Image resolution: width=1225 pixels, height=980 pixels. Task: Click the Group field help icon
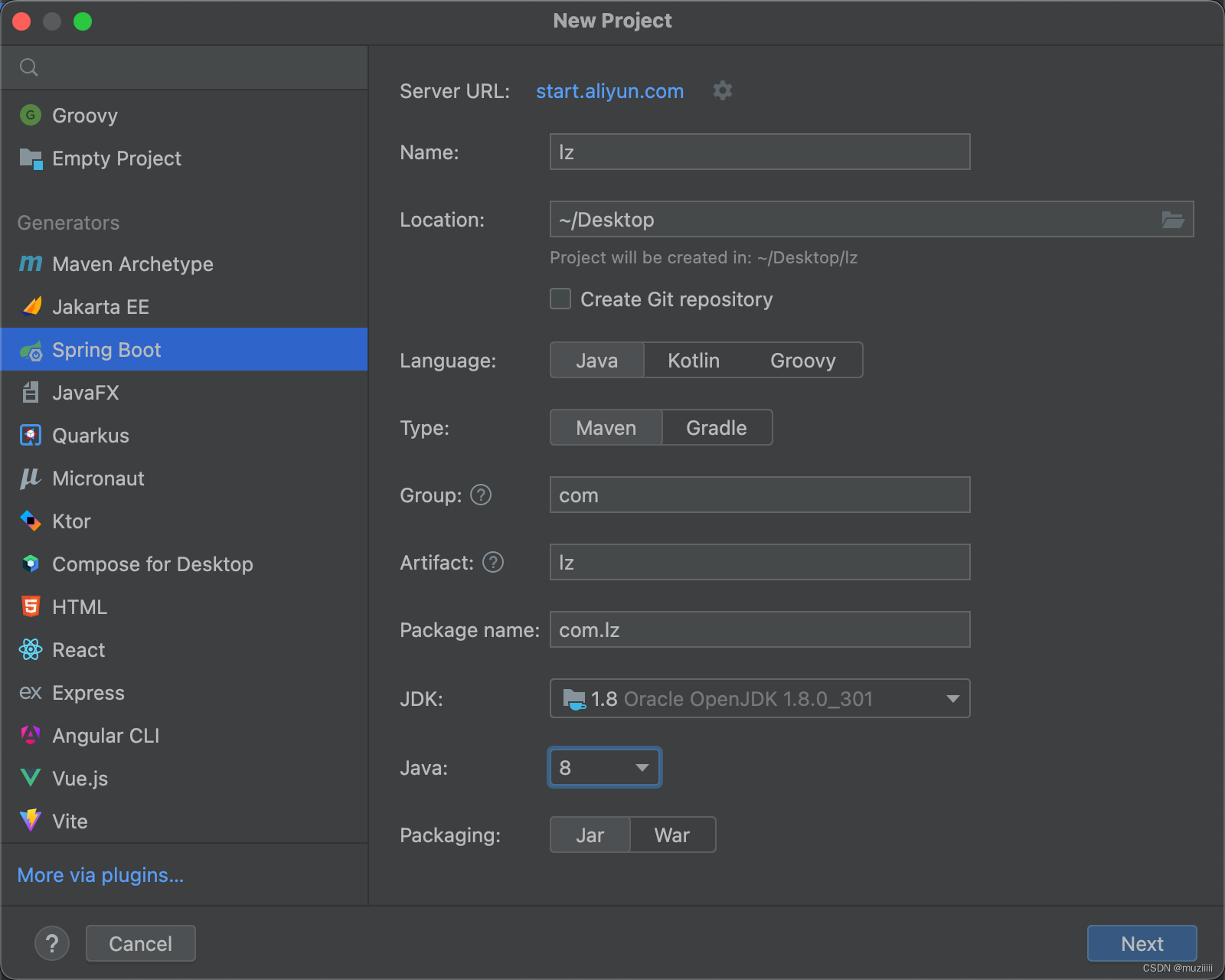[481, 495]
